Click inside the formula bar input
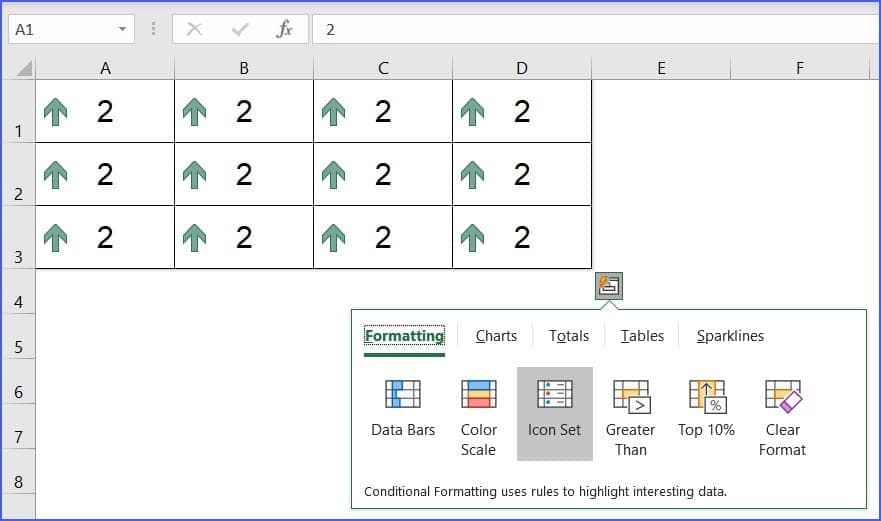Image resolution: width=881 pixels, height=521 pixels. (x=596, y=29)
